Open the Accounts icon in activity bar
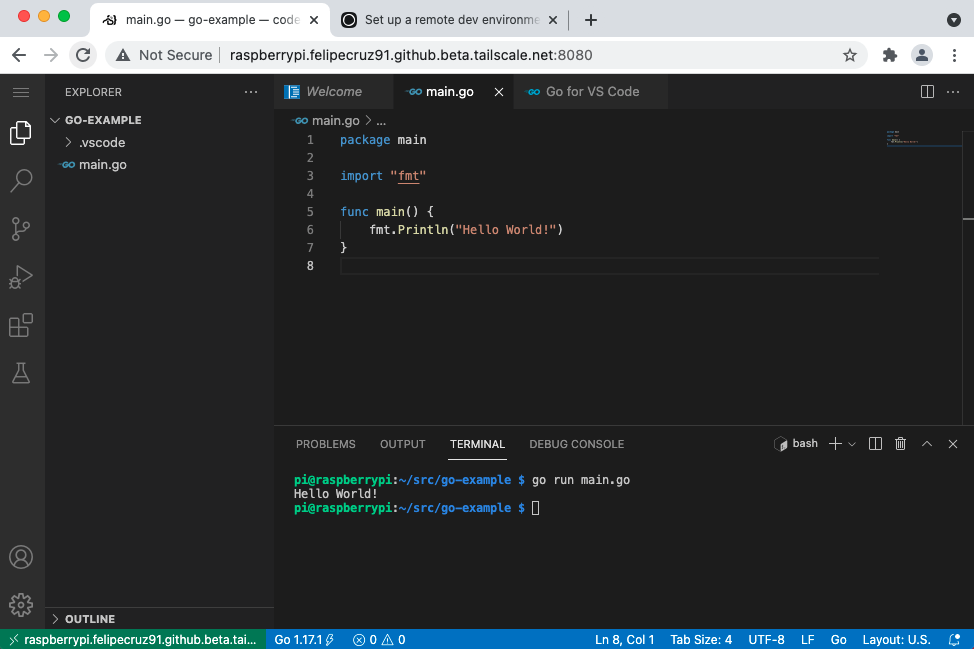 (21, 557)
